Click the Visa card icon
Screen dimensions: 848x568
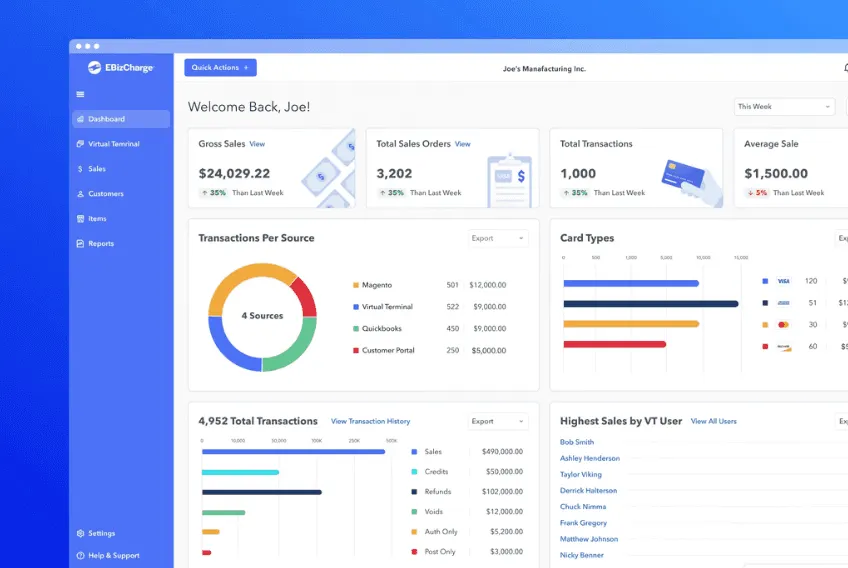click(784, 281)
